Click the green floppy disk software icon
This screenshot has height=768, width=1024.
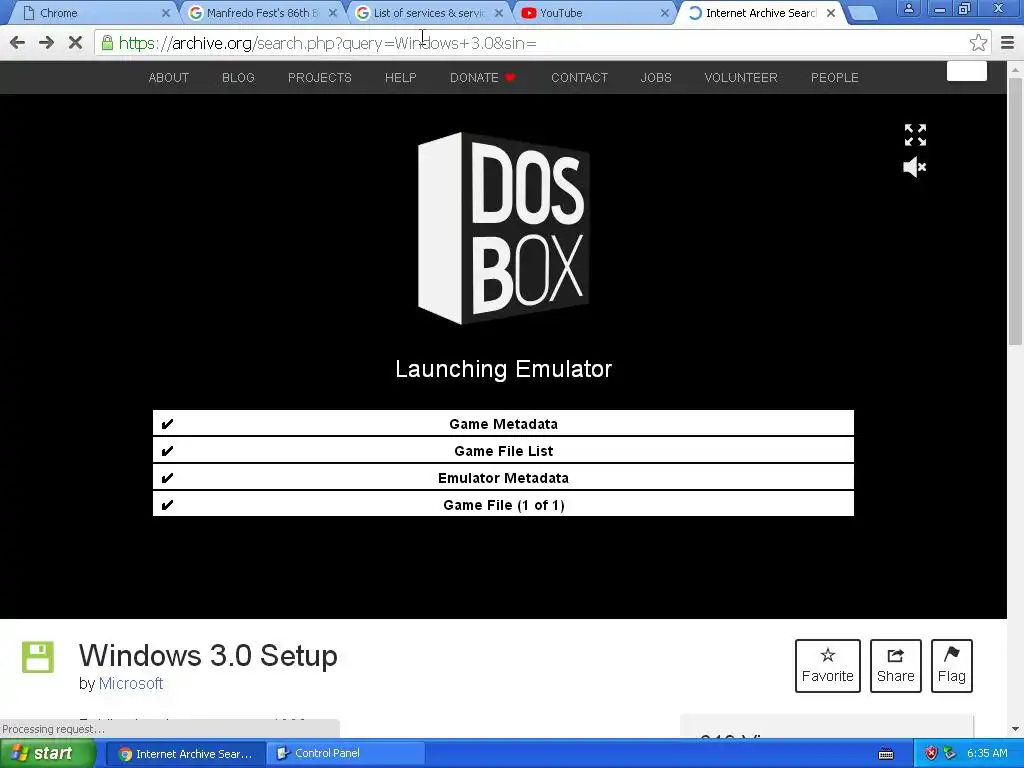pyautogui.click(x=38, y=657)
